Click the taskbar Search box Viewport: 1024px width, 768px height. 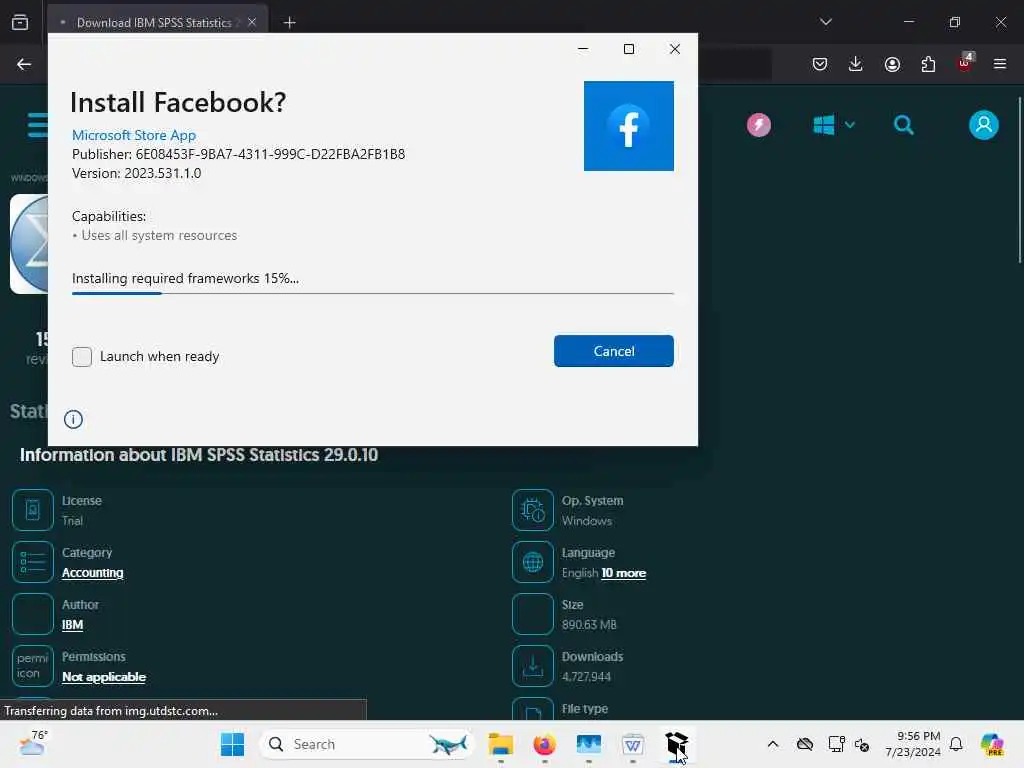coord(367,744)
